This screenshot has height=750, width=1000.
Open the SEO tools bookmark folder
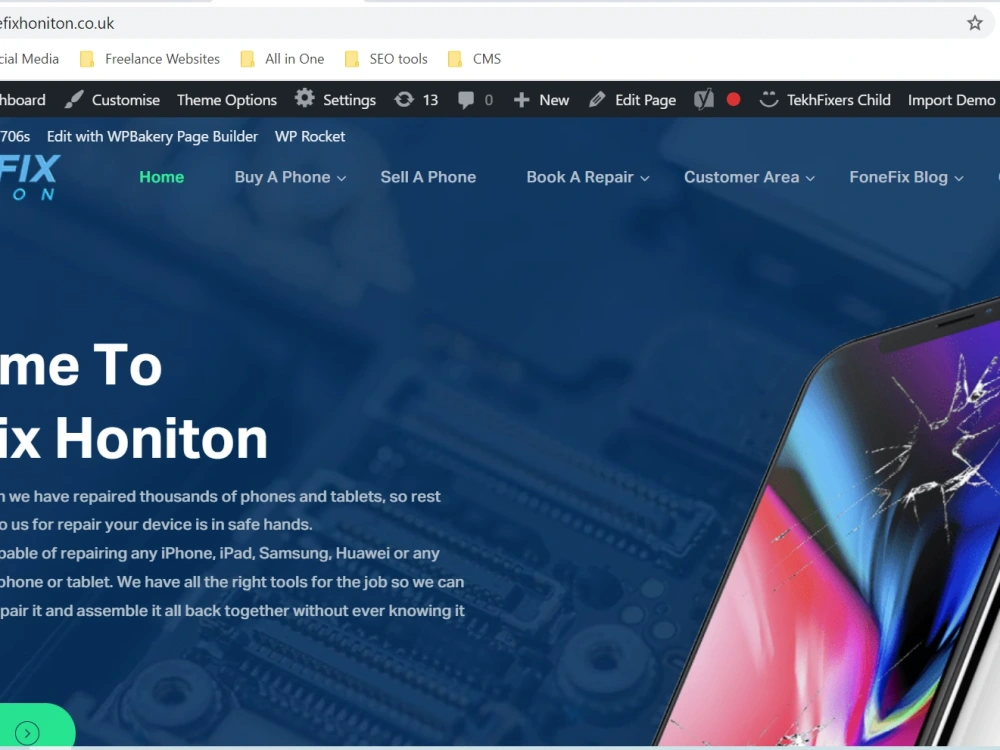click(x=386, y=59)
